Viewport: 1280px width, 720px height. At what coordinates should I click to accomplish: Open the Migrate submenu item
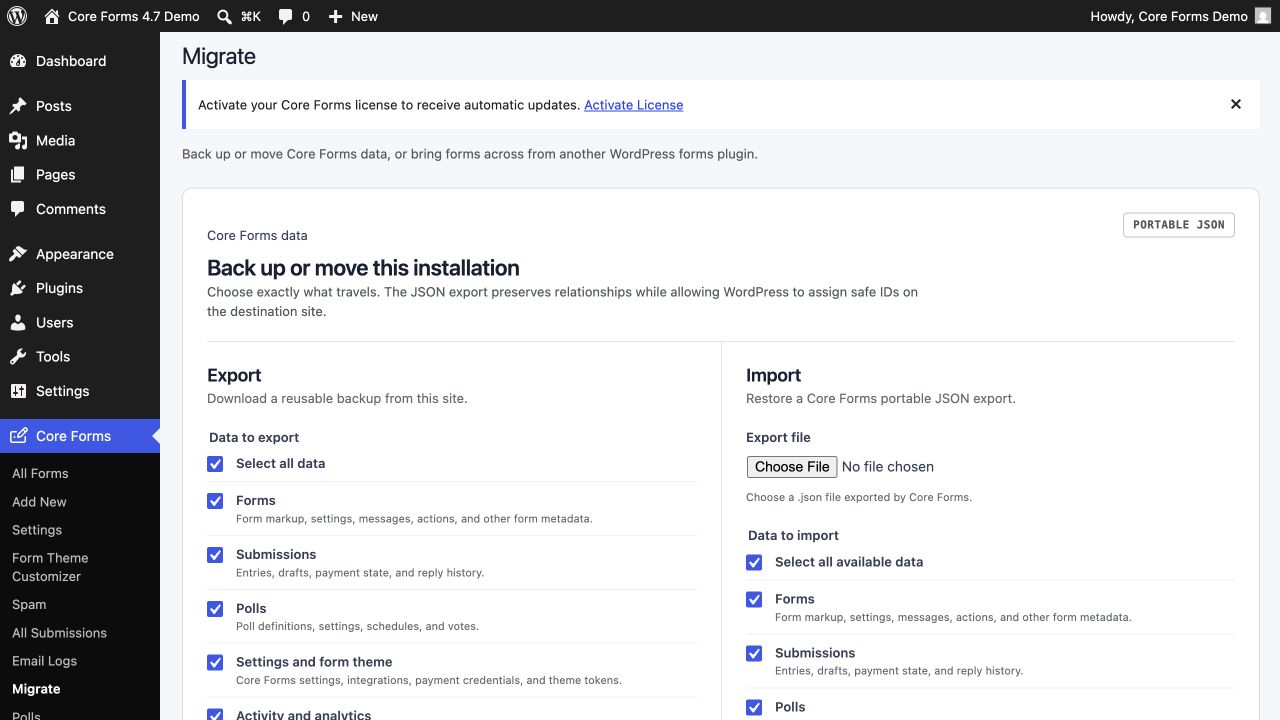[x=36, y=689]
